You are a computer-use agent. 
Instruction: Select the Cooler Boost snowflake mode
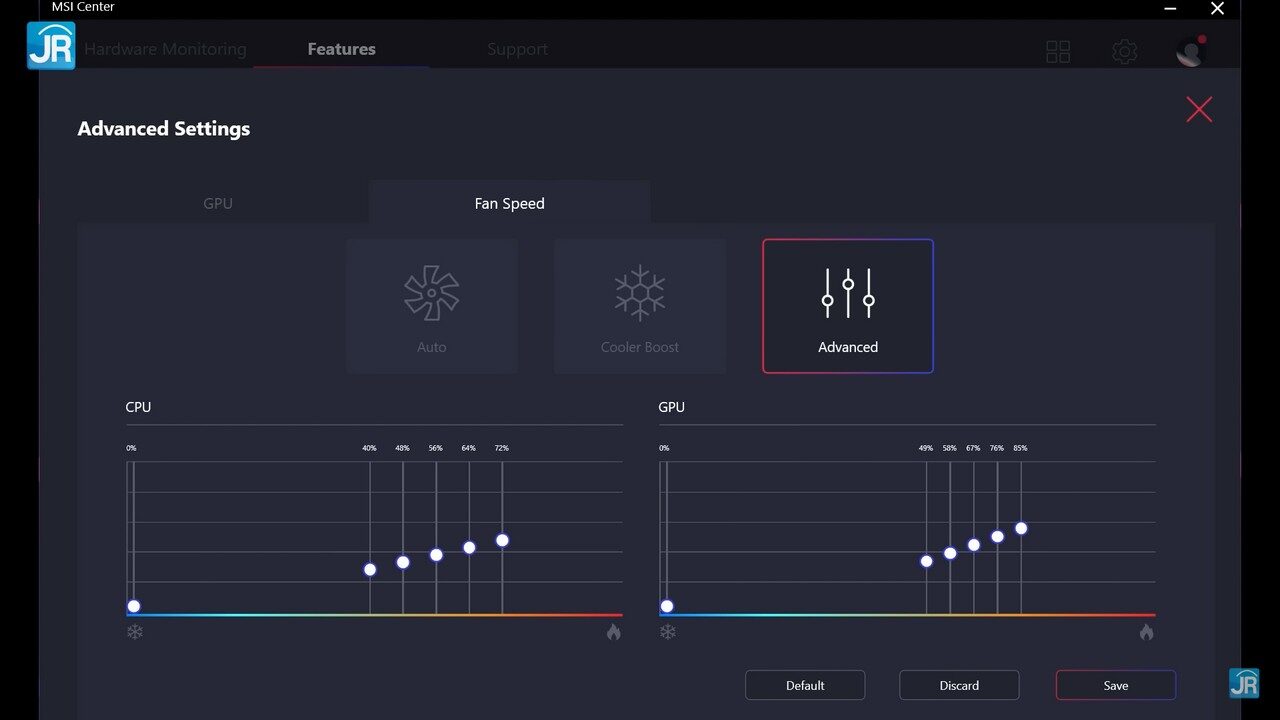click(x=640, y=306)
